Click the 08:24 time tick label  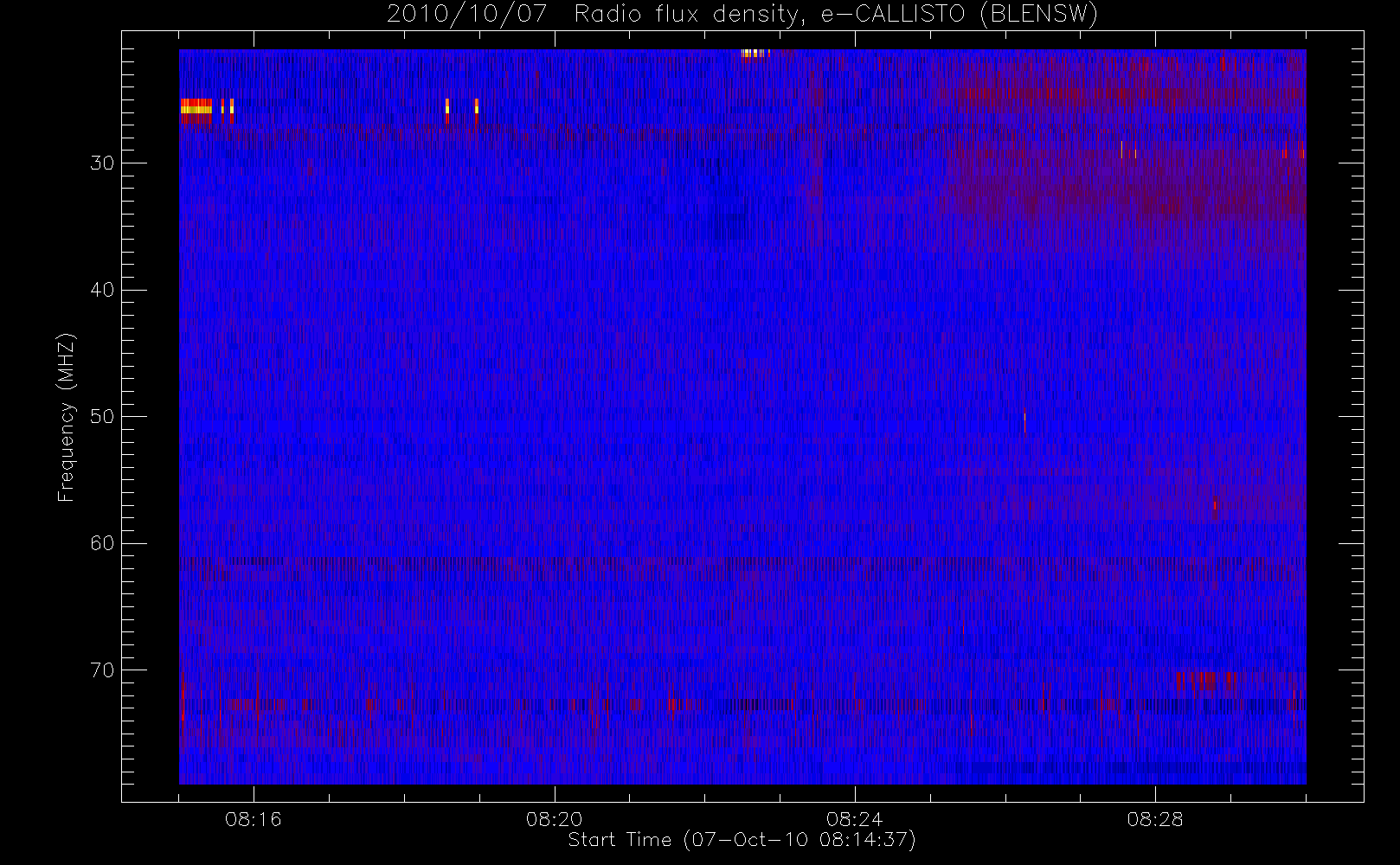coord(855,819)
